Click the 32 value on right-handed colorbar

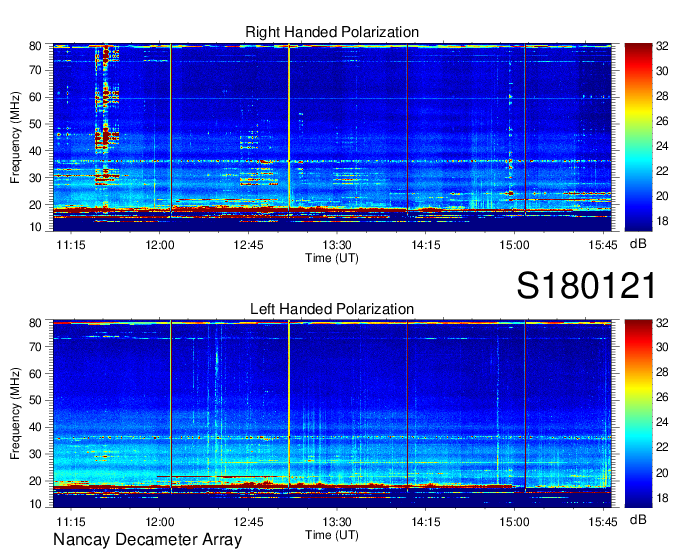662,46
